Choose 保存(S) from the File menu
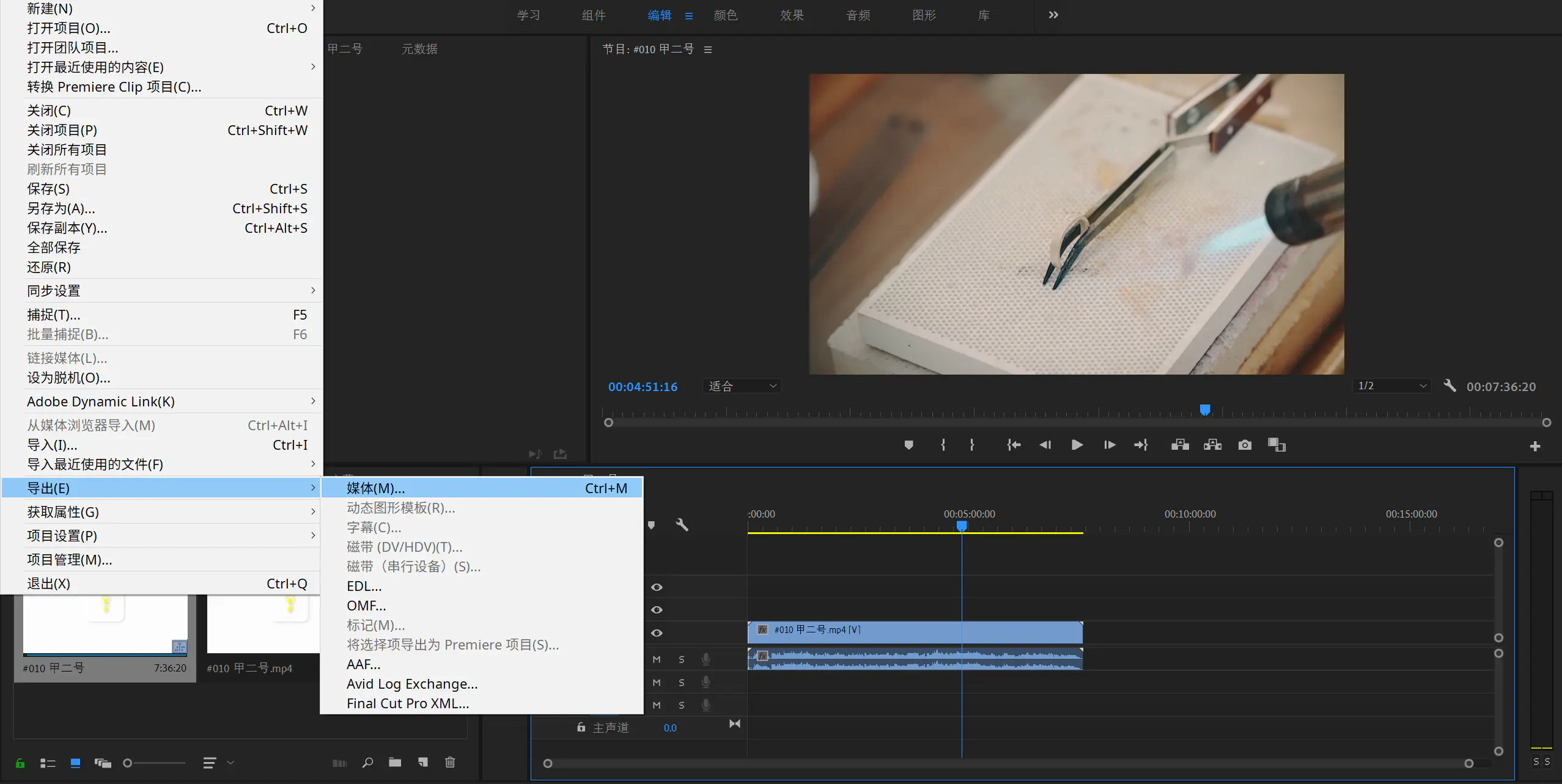Viewport: 1562px width, 784px height. [x=161, y=189]
